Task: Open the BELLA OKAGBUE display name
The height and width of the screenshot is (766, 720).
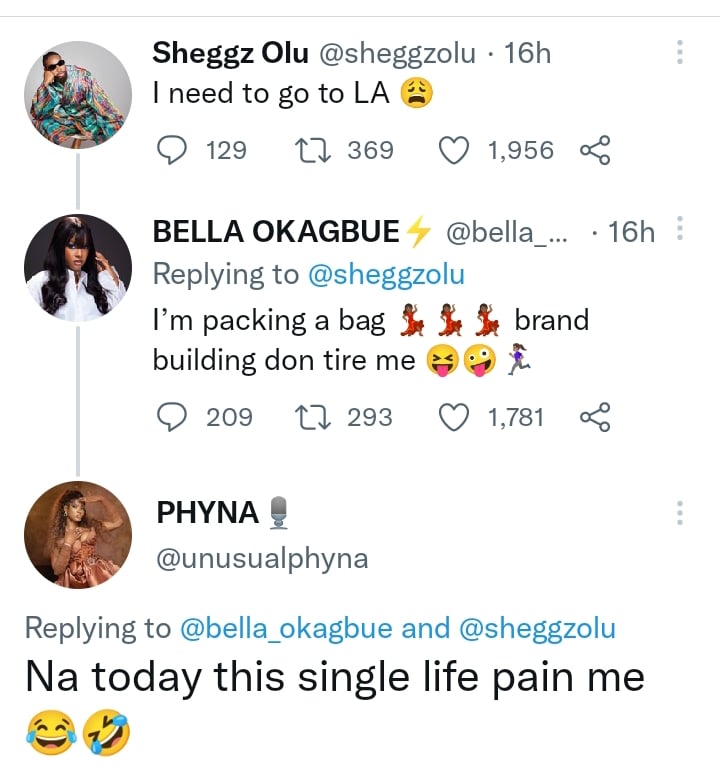Action: (x=277, y=232)
